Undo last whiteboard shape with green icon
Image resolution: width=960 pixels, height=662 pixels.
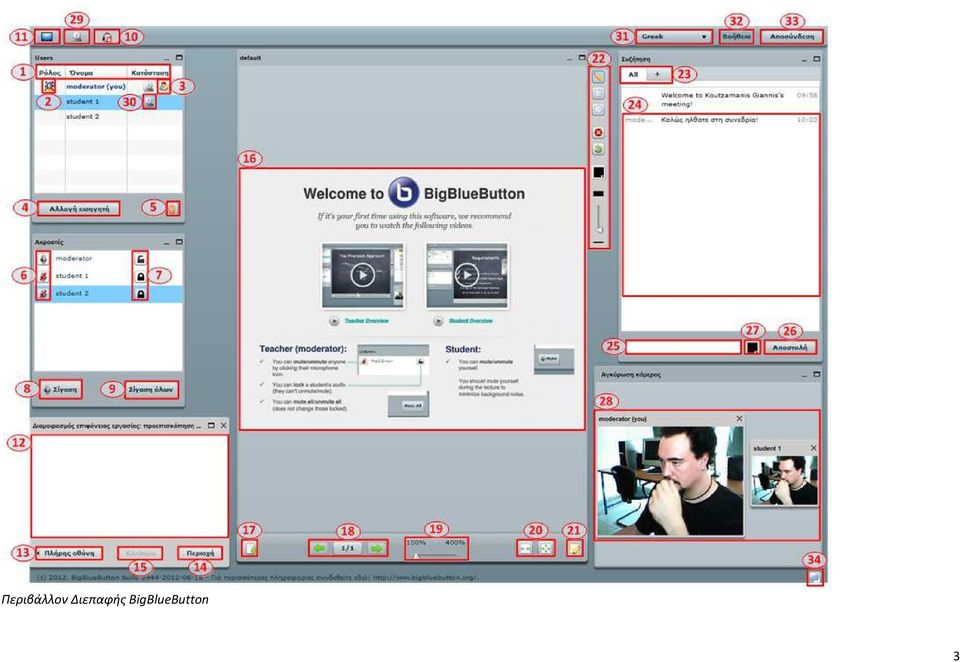point(598,149)
